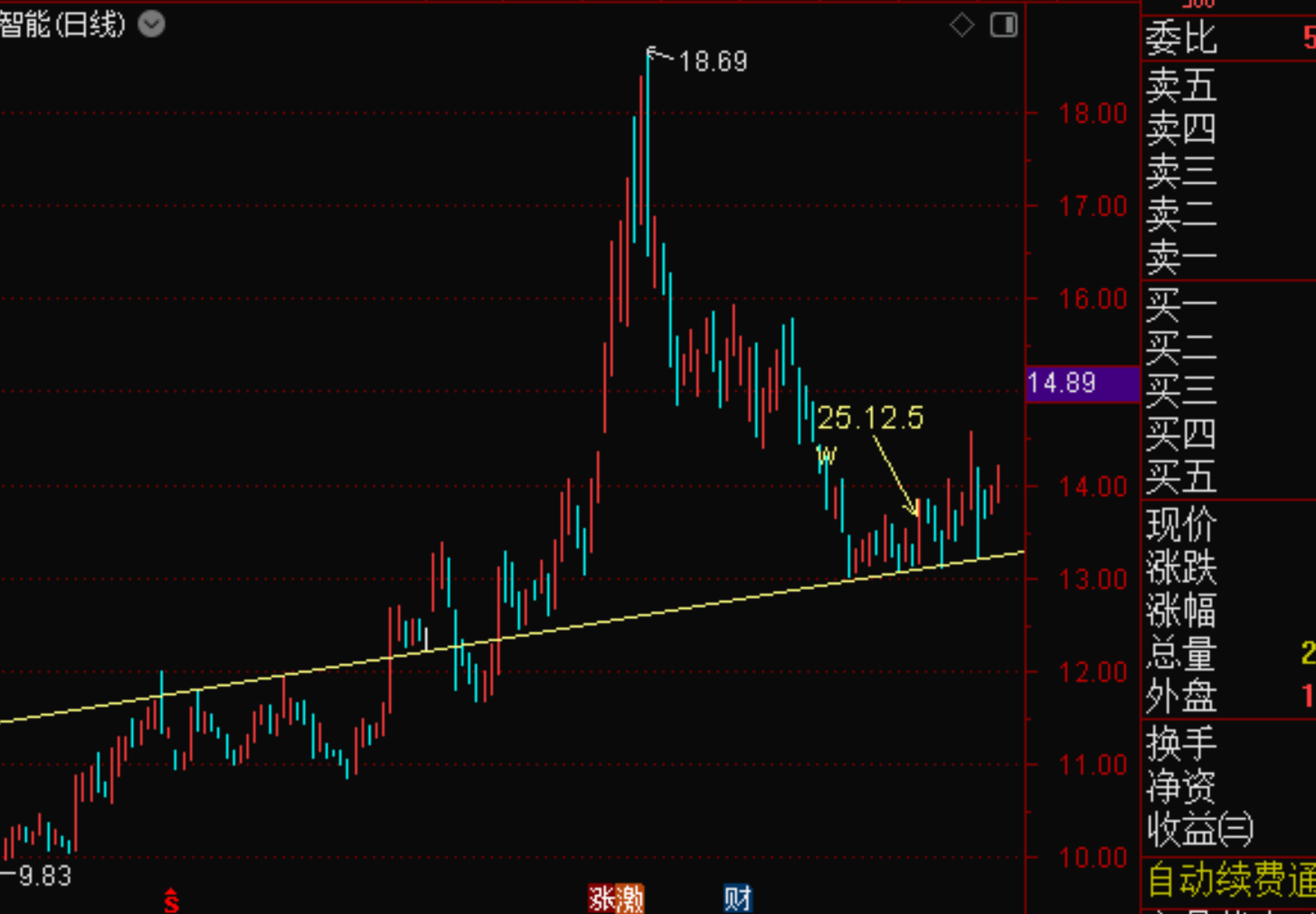The image size is (1316, 914).
Task: Click the 14.00 price axis label
Action: click(x=1094, y=487)
